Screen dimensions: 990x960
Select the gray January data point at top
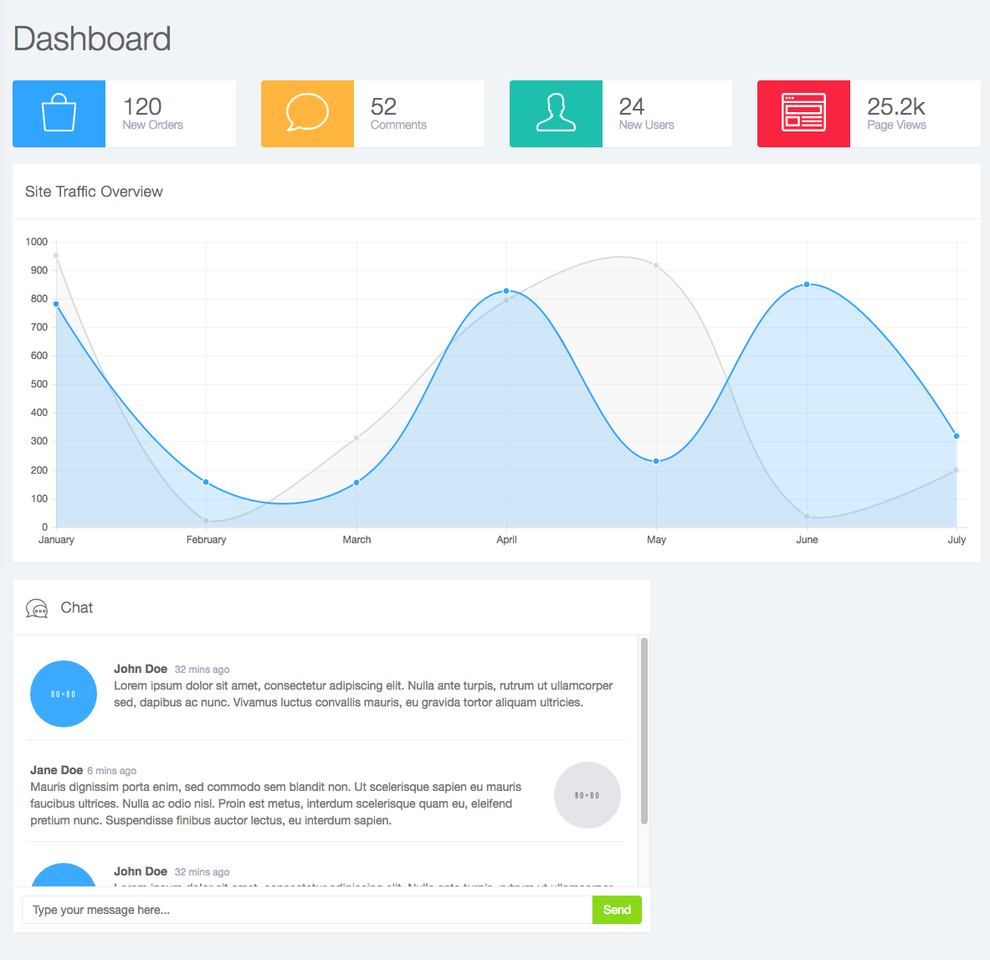click(x=56, y=256)
